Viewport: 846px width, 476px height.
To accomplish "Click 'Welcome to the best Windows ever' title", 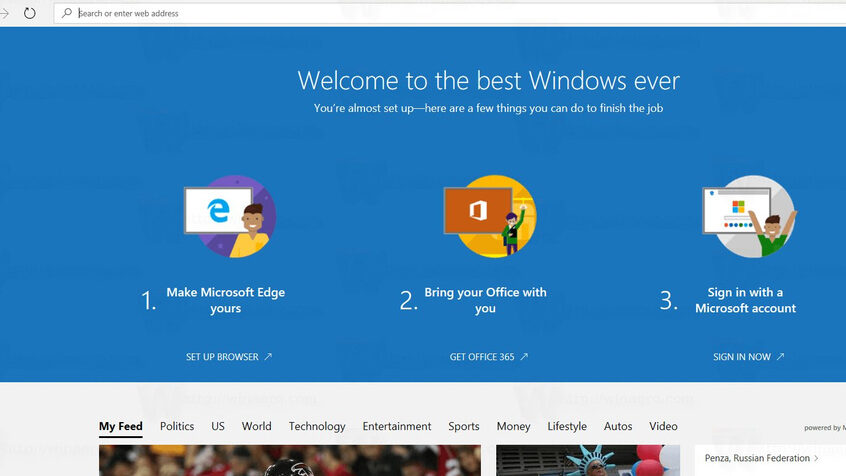I will click(488, 81).
